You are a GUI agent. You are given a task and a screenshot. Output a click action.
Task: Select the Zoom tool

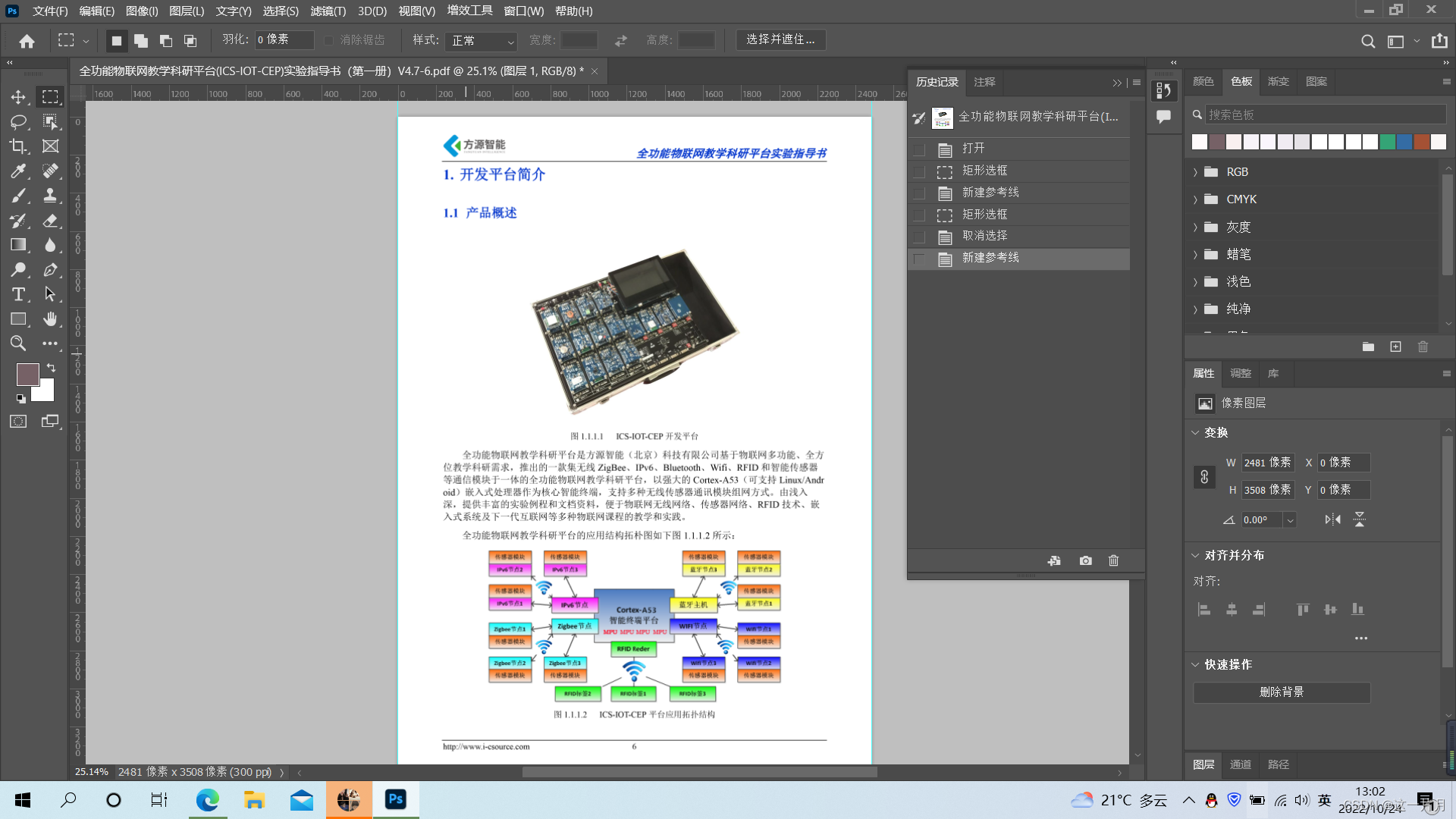point(18,344)
